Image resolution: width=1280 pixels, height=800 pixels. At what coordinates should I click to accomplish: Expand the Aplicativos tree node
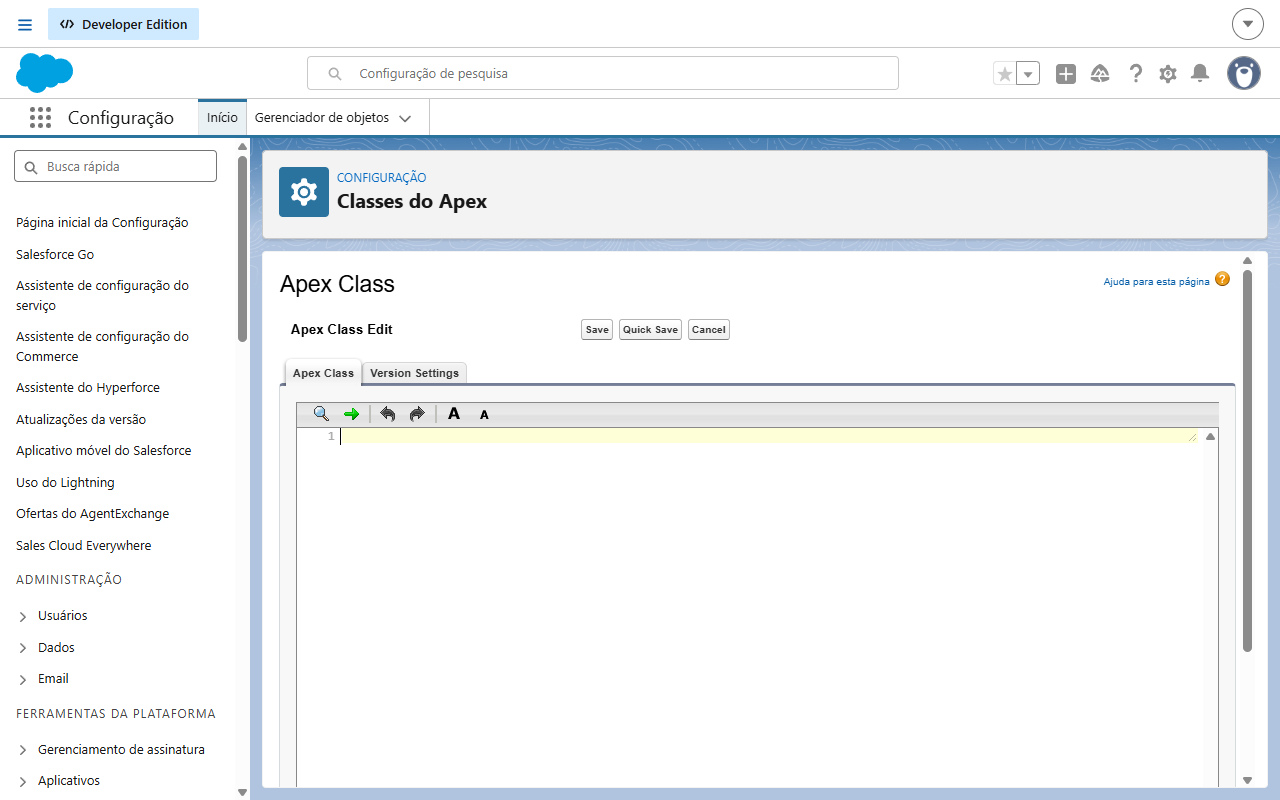pos(23,782)
